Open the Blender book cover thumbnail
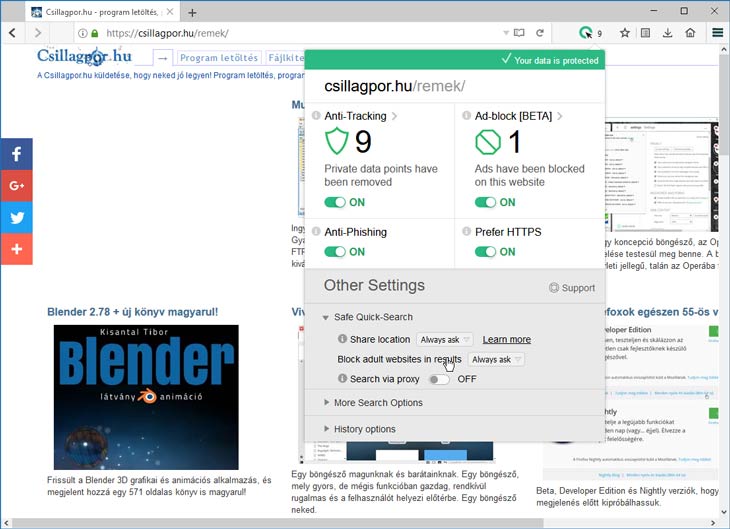Image resolution: width=730 pixels, height=529 pixels. [146, 397]
